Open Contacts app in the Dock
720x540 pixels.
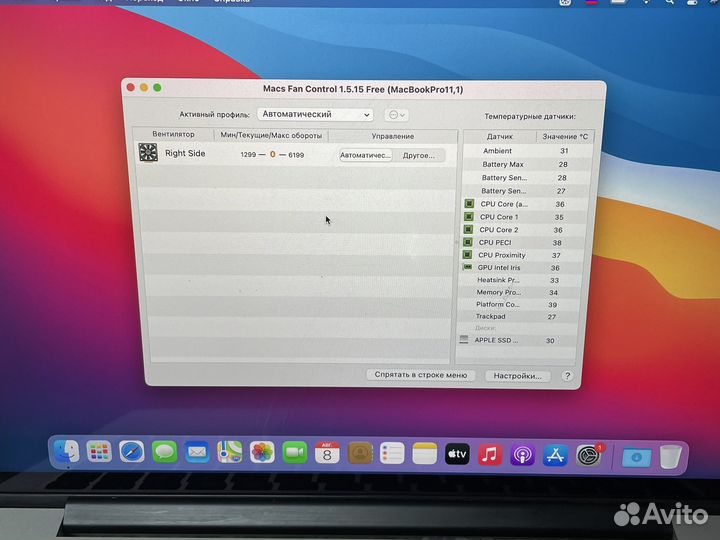(360, 454)
